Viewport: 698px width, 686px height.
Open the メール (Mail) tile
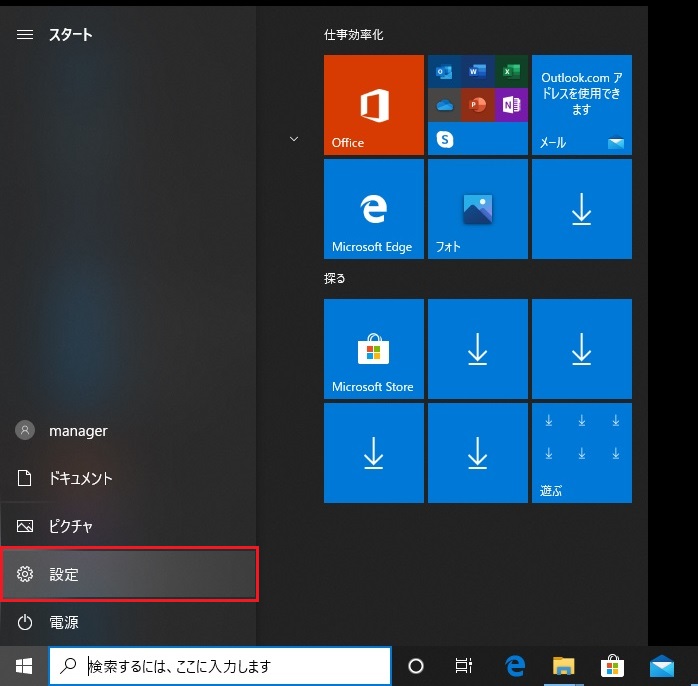582,105
